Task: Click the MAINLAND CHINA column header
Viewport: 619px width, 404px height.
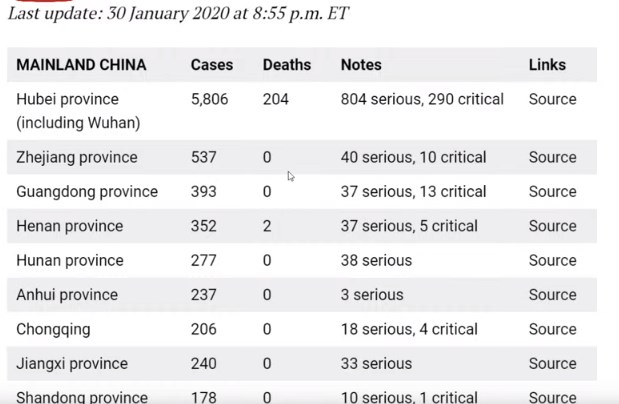Action: [x=81, y=65]
